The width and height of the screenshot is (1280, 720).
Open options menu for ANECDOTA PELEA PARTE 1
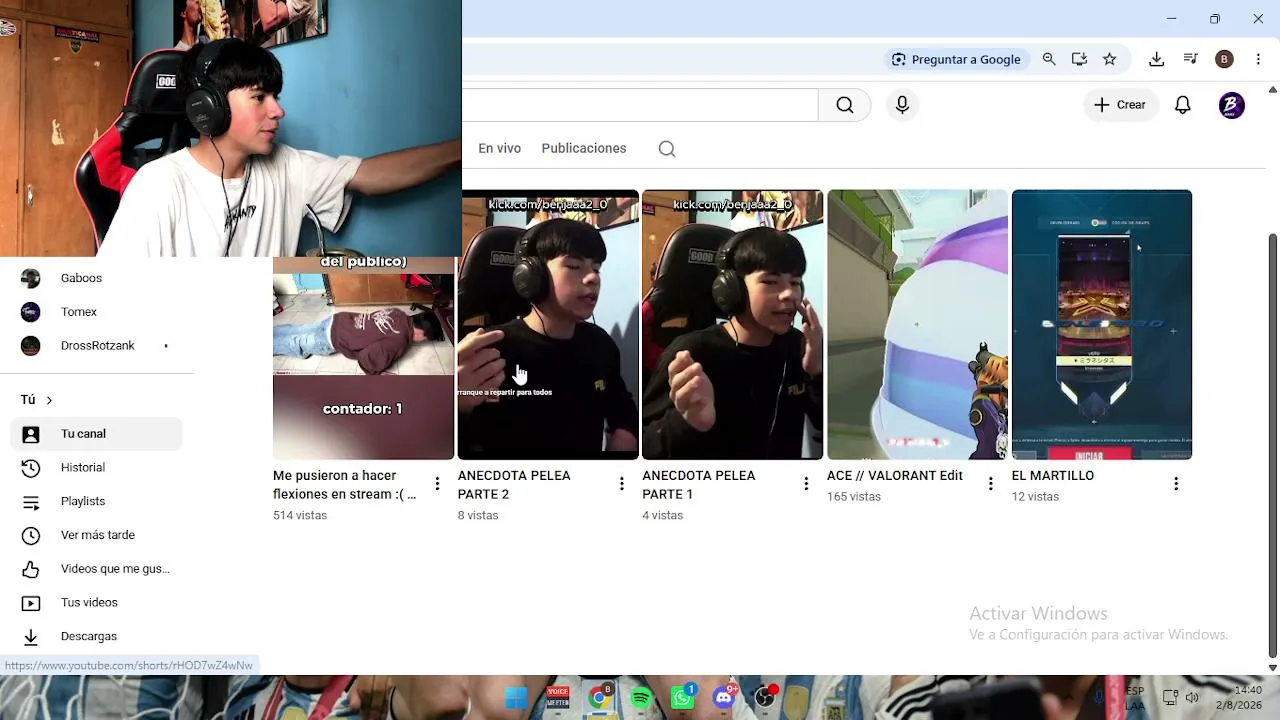(806, 484)
